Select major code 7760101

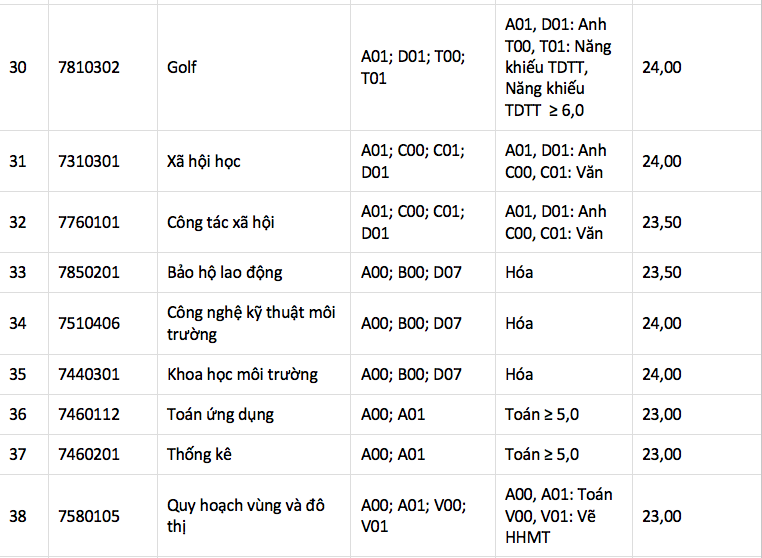coord(89,222)
